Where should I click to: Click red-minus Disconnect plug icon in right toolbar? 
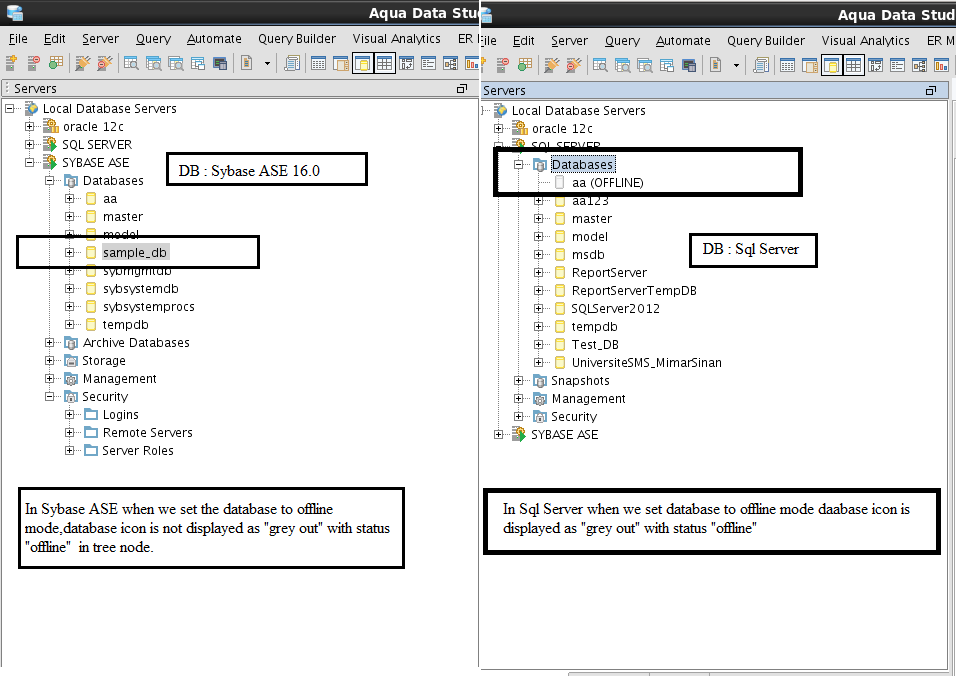coord(574,65)
